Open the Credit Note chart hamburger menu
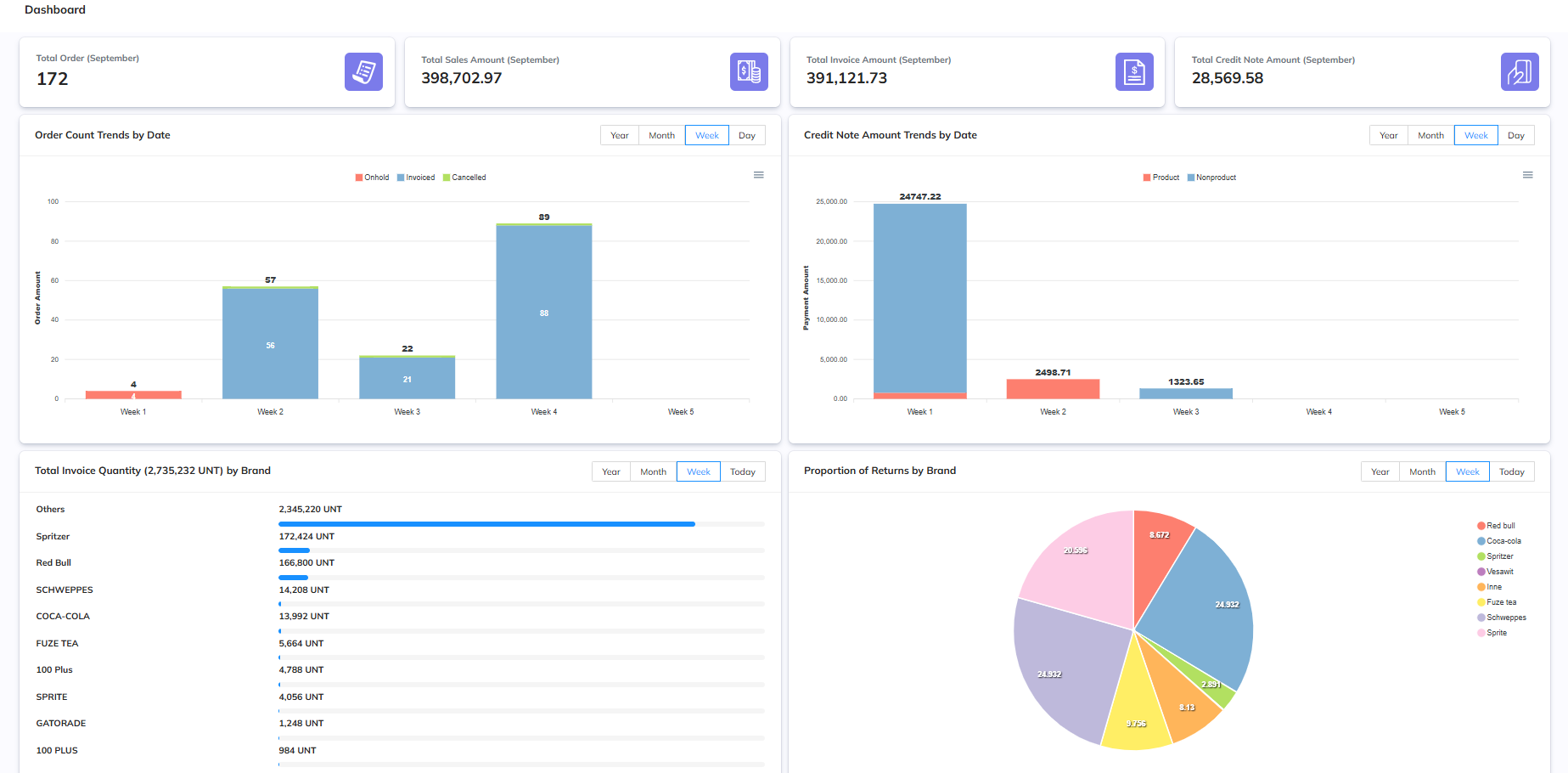1568x773 pixels. (x=1528, y=175)
